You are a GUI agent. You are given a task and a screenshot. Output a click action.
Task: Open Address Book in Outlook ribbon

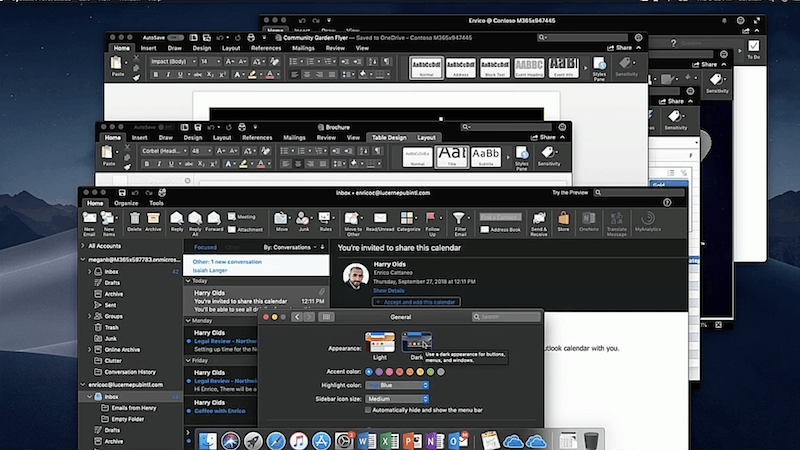coord(501,230)
